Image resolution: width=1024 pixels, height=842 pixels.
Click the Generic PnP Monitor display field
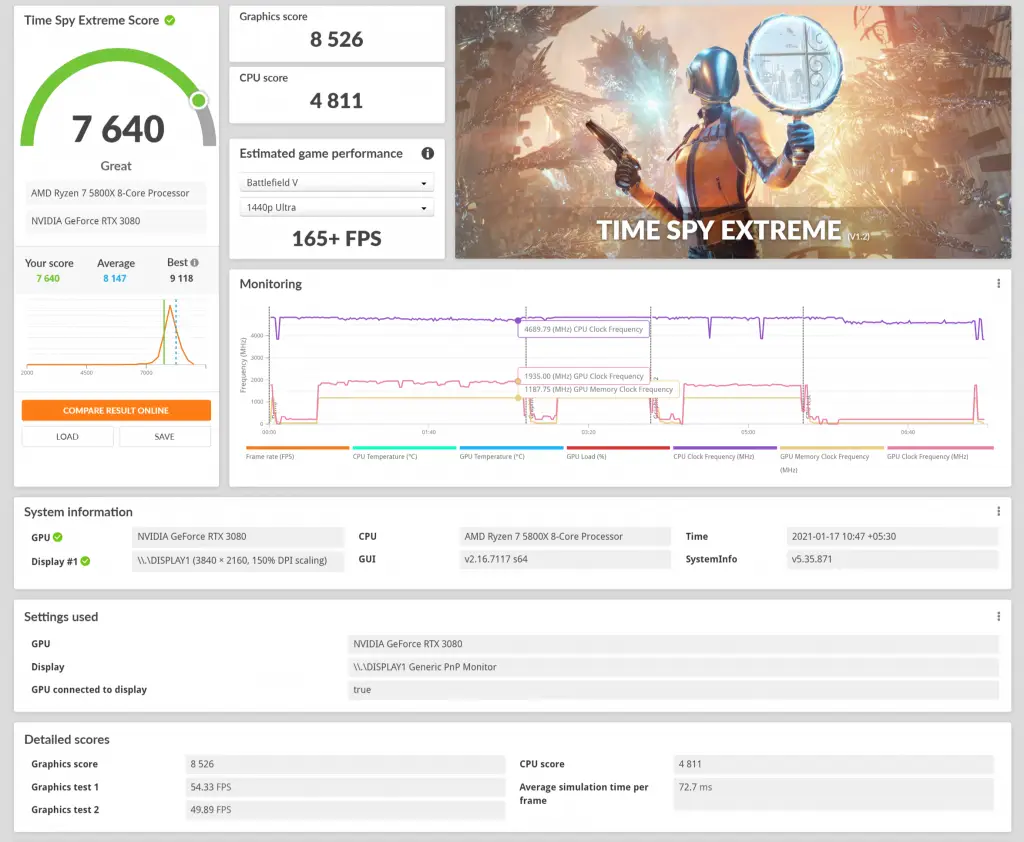point(673,667)
